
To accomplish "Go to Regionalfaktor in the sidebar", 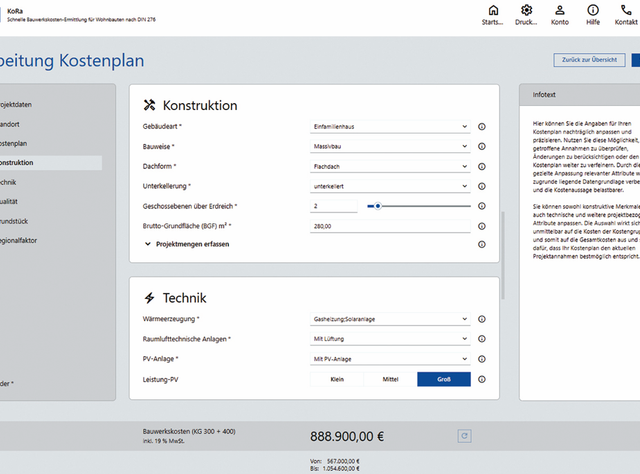I will tap(18, 240).
